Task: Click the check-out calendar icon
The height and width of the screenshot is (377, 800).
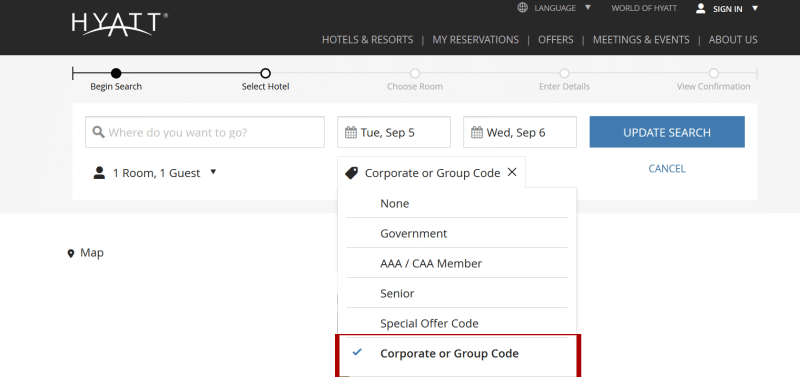Action: (x=477, y=133)
